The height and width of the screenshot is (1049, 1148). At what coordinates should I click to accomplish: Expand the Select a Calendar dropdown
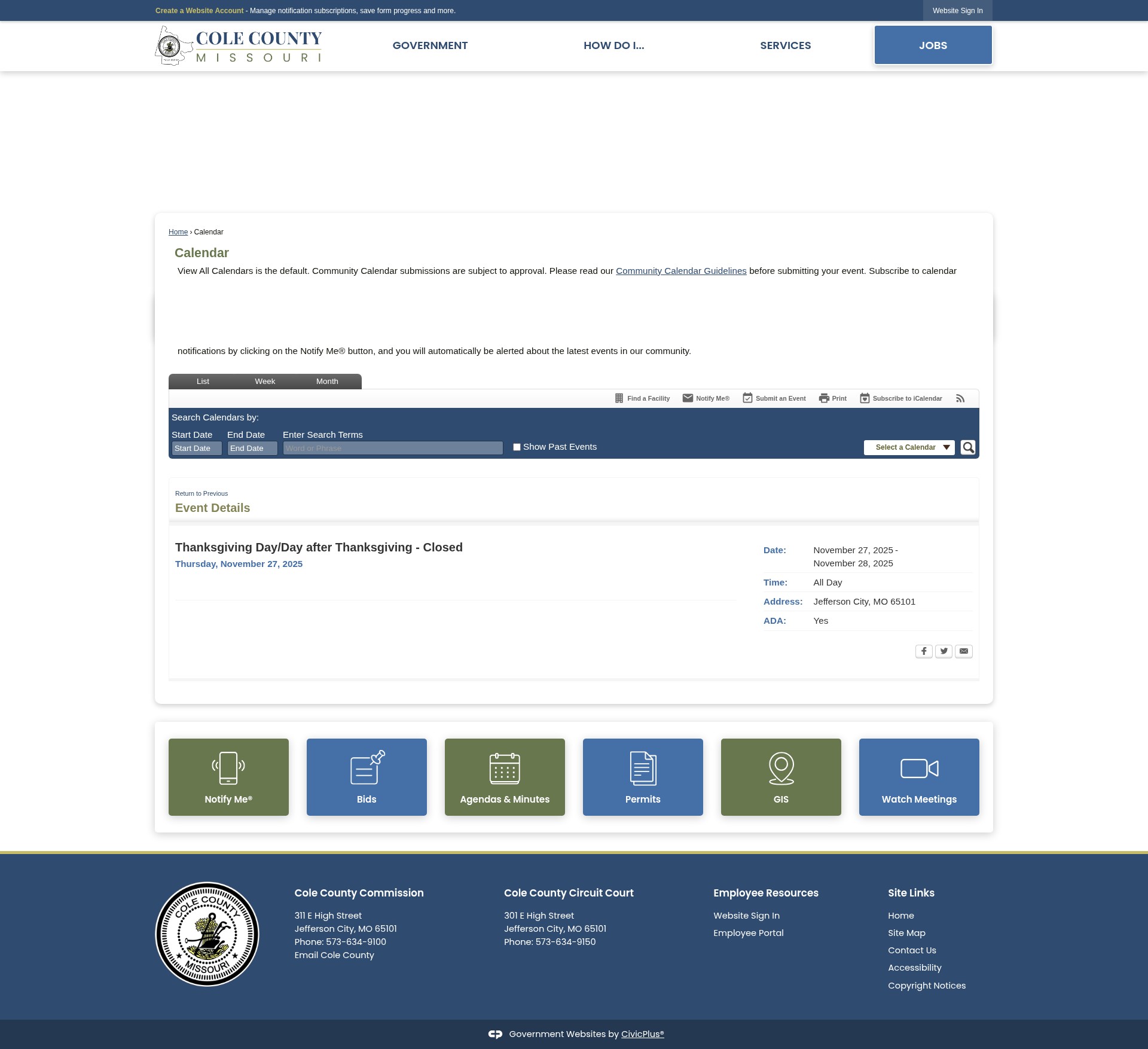(909, 447)
